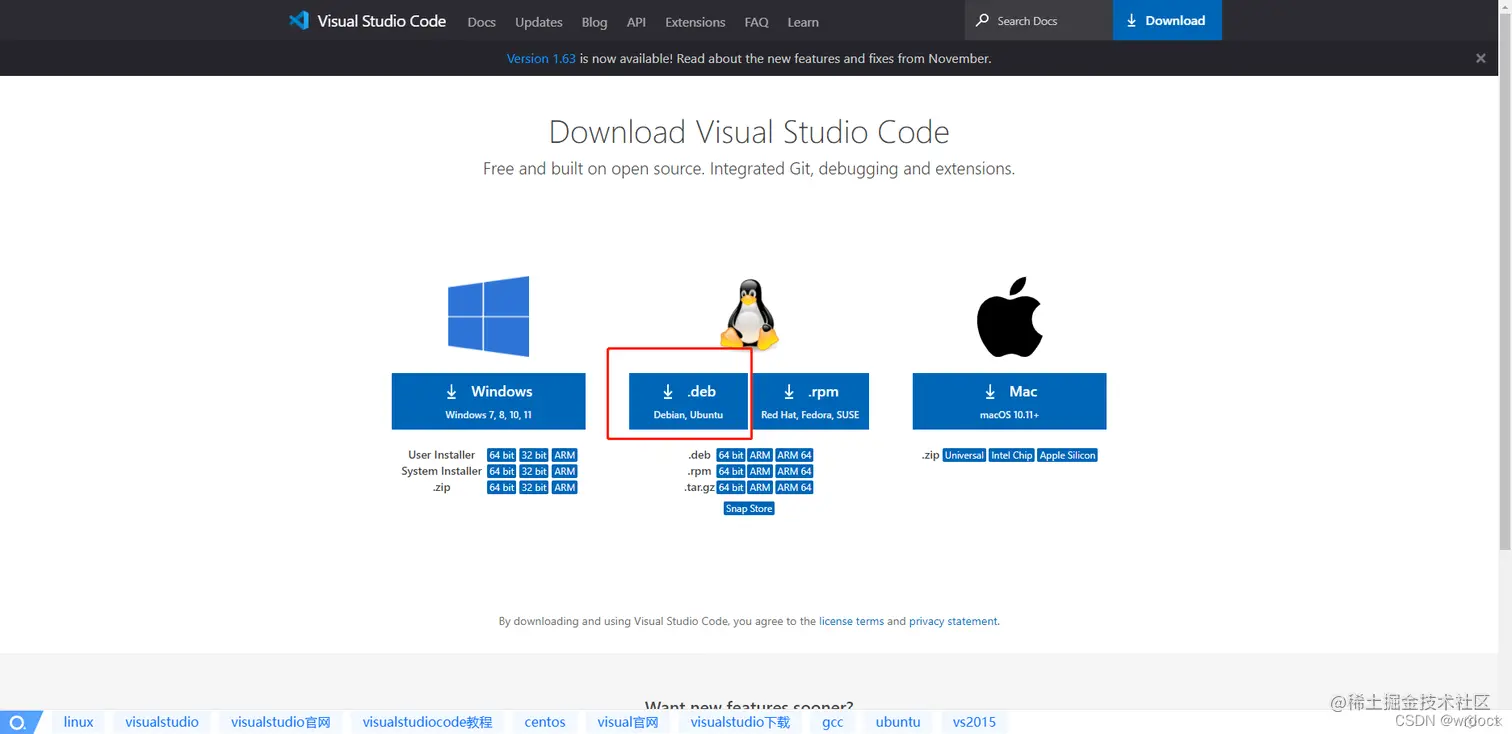Image resolution: width=1512 pixels, height=734 pixels.
Task: Click the centos suggestion tag
Action: click(545, 722)
